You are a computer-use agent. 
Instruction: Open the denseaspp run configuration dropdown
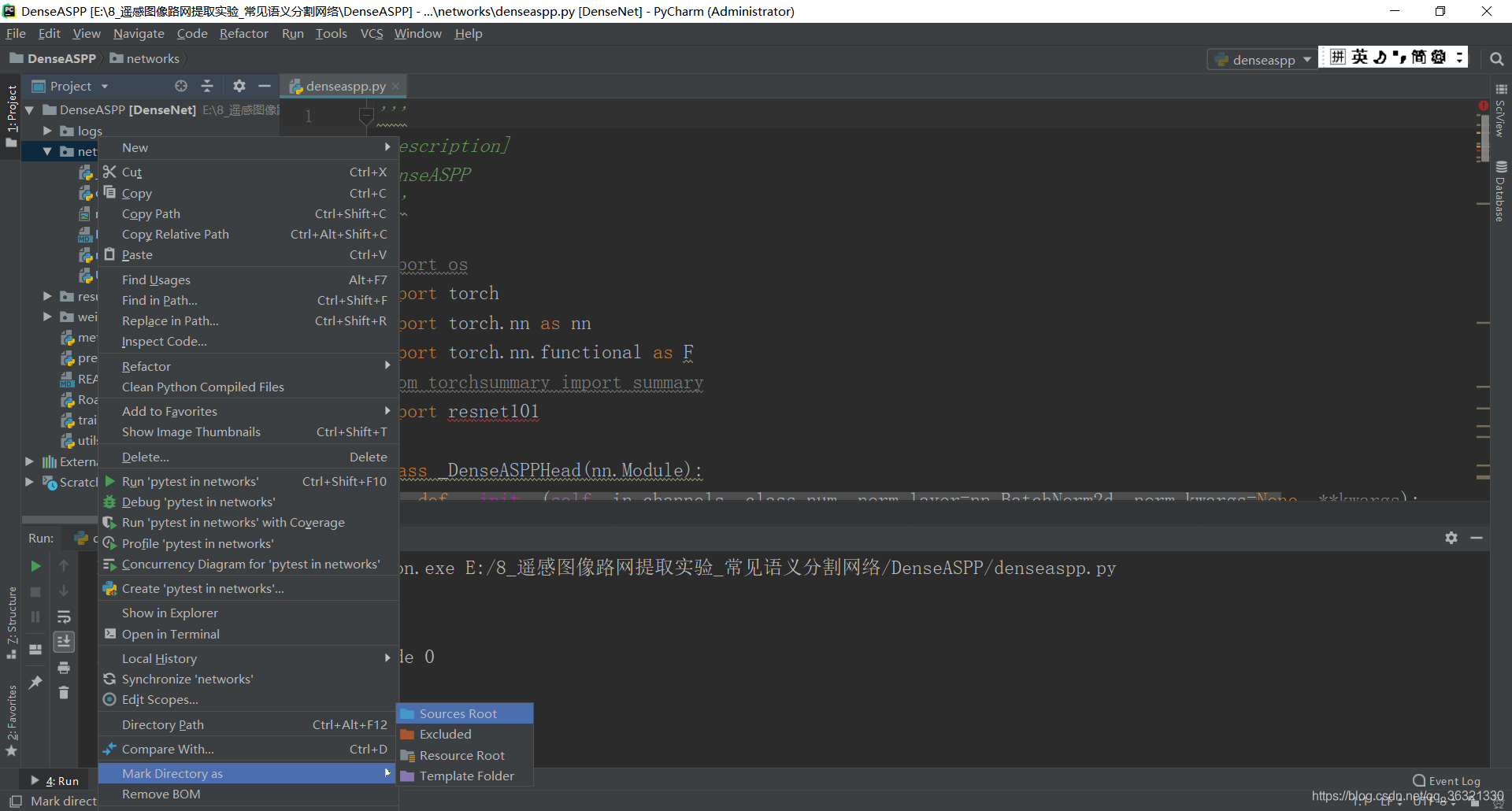tap(1262, 60)
